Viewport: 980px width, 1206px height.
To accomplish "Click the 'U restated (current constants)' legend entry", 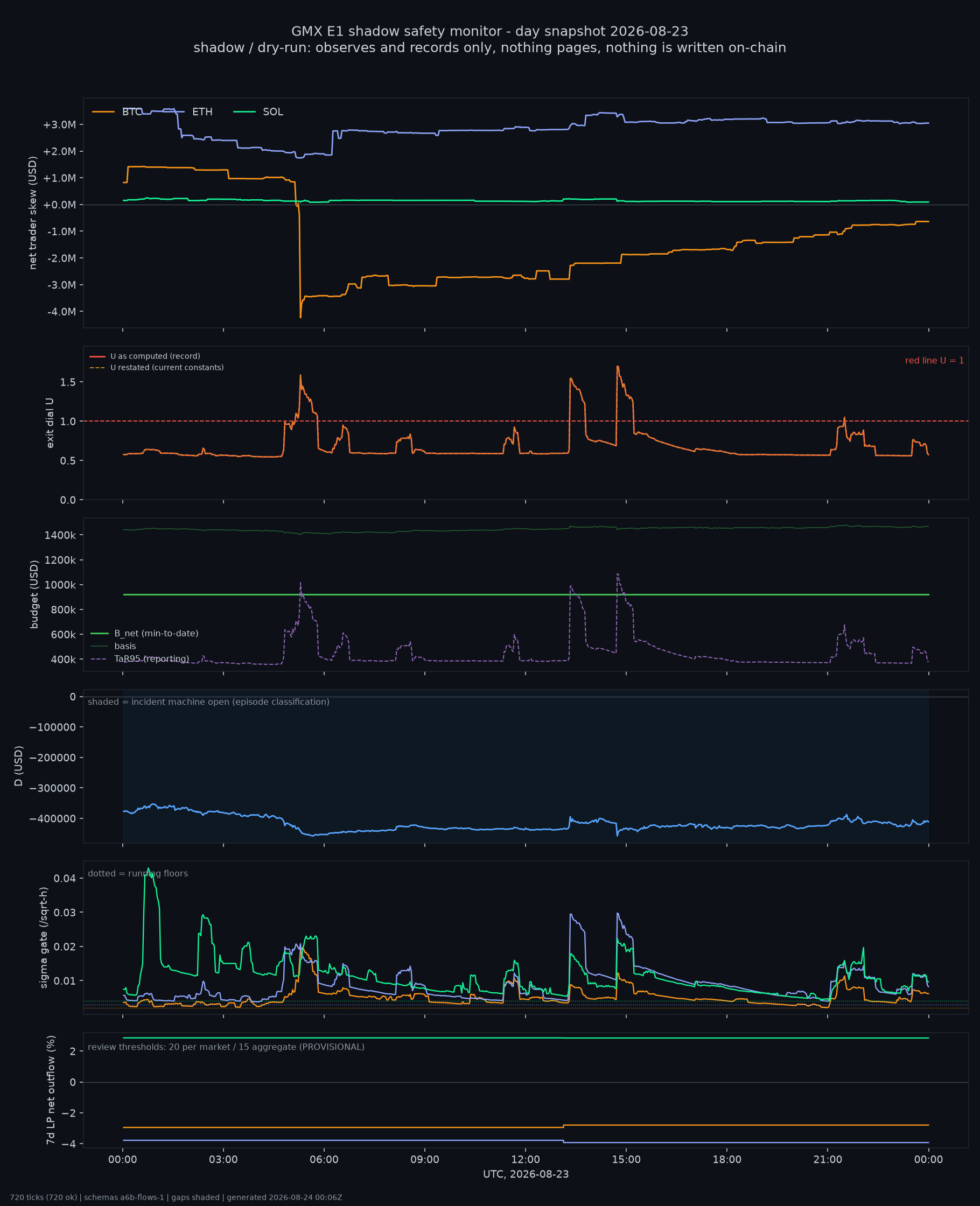I will point(156,367).
